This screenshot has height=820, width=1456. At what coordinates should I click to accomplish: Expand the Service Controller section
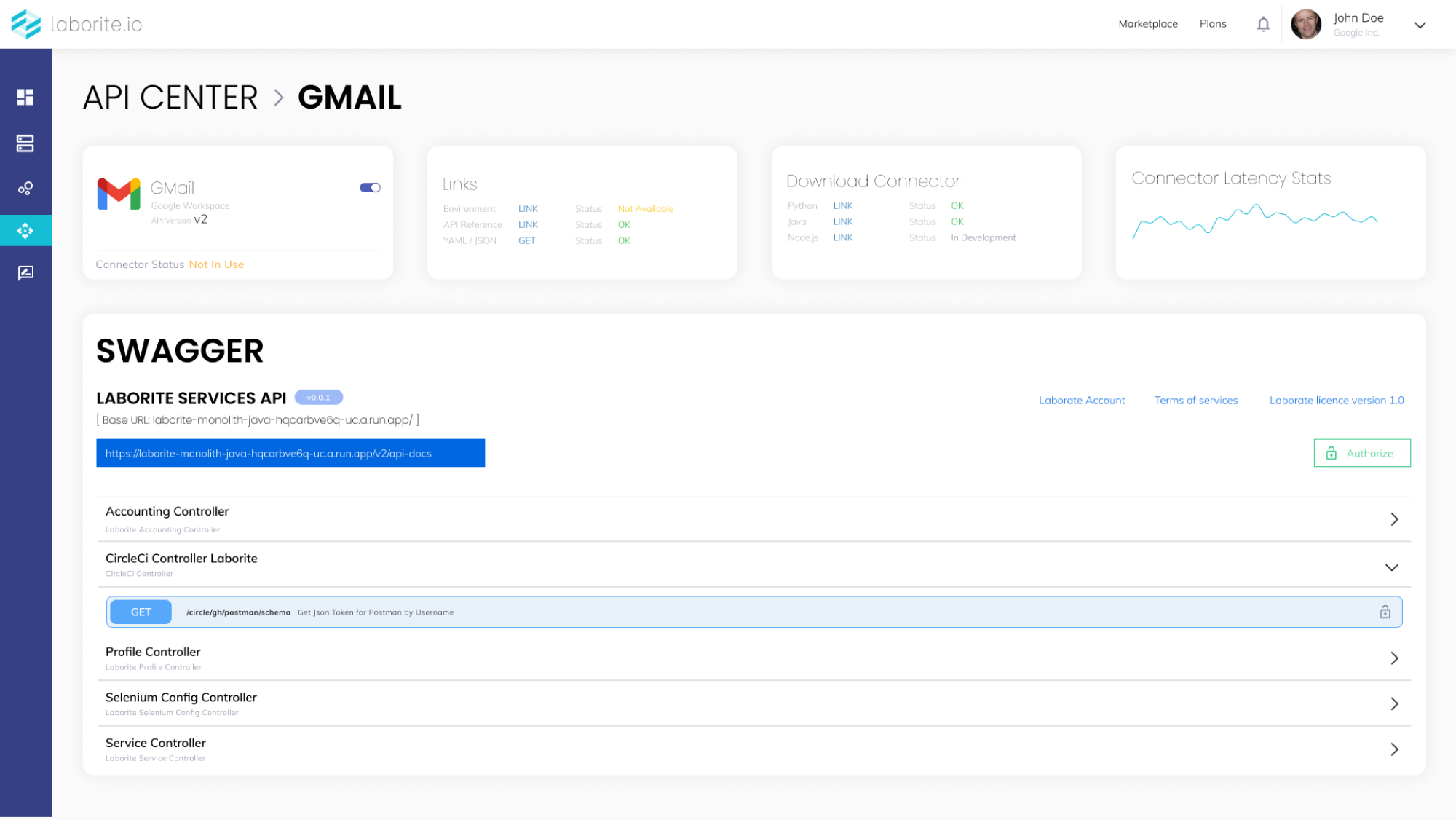point(1394,749)
